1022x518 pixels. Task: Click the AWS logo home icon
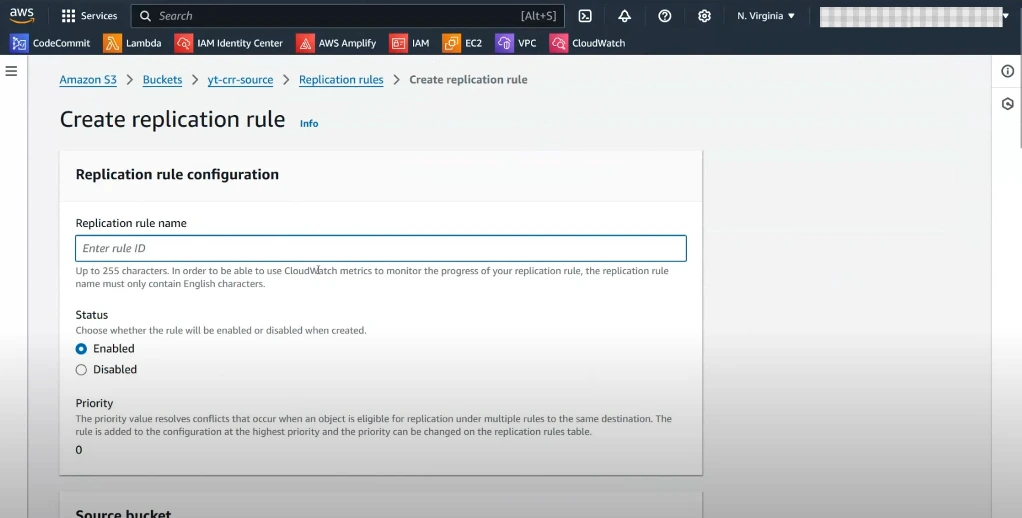point(22,15)
